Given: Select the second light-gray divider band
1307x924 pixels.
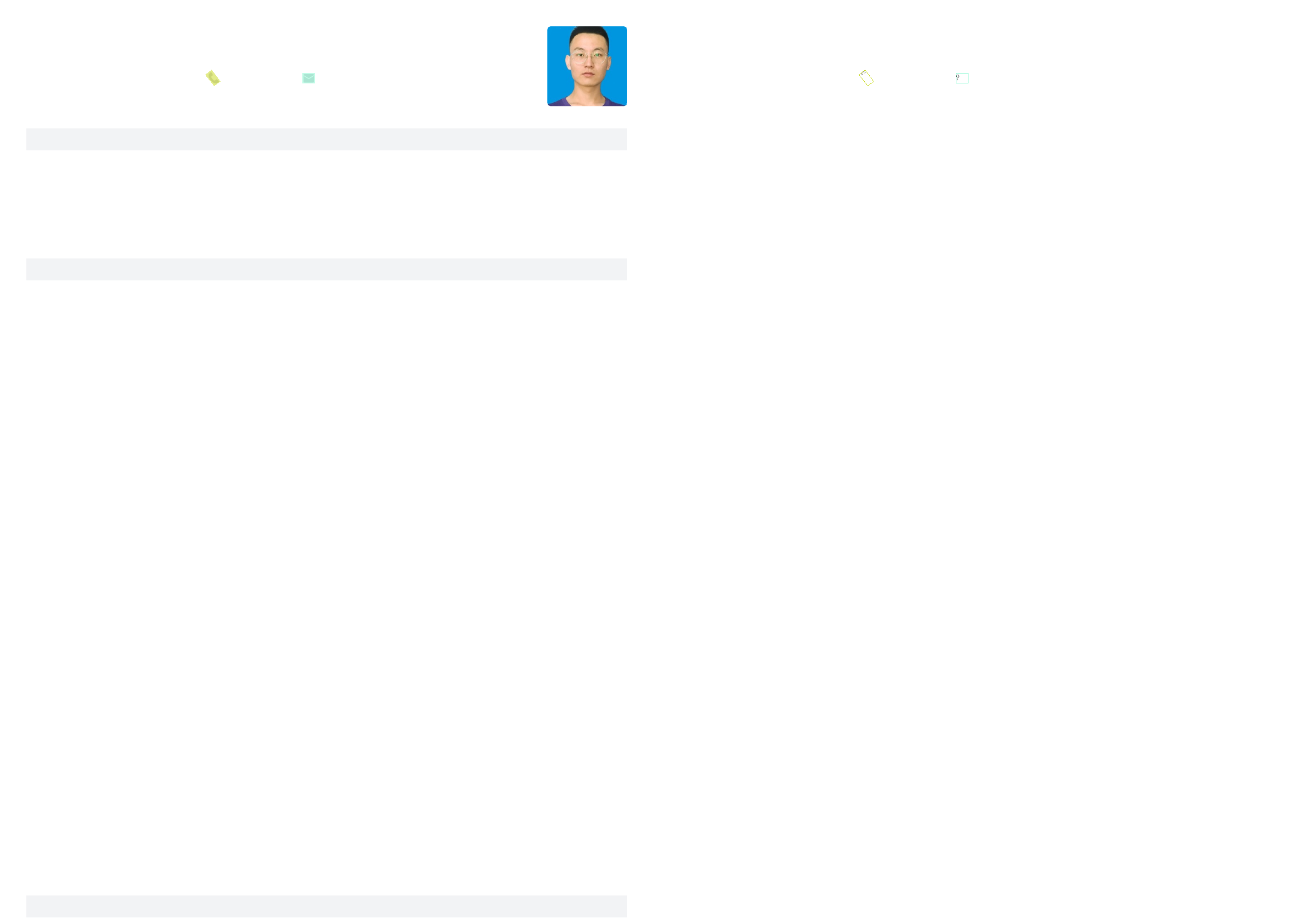Looking at the screenshot, I should click(x=327, y=269).
